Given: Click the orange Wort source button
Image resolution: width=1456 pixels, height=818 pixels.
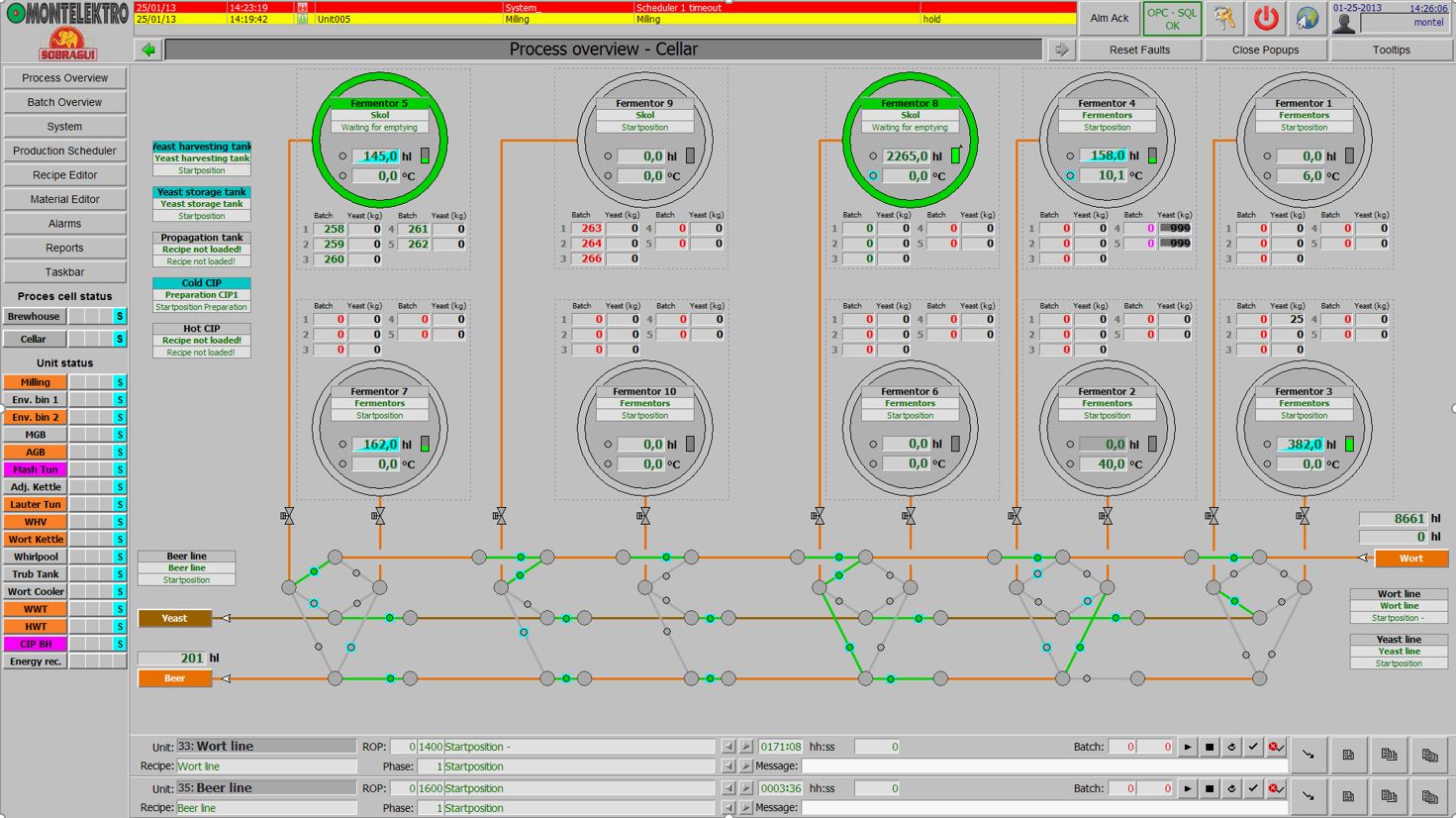Looking at the screenshot, I should tap(1410, 559).
